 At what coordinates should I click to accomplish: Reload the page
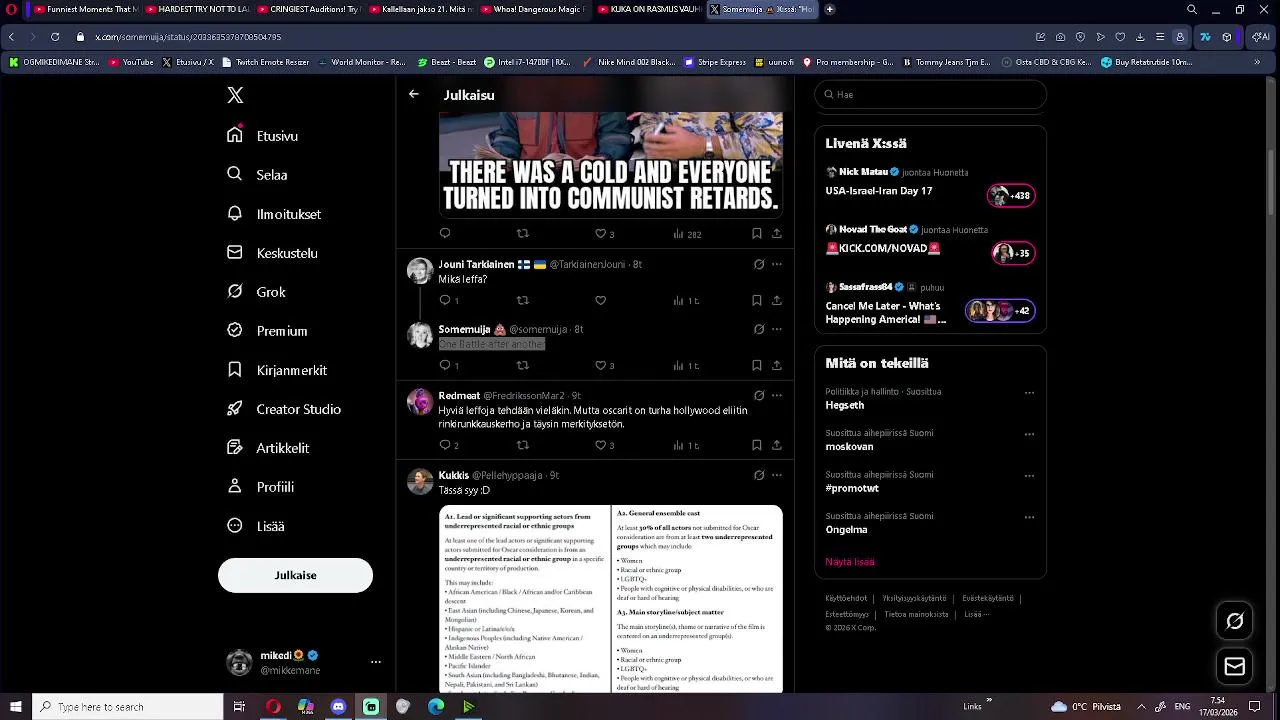pyautogui.click(x=54, y=37)
